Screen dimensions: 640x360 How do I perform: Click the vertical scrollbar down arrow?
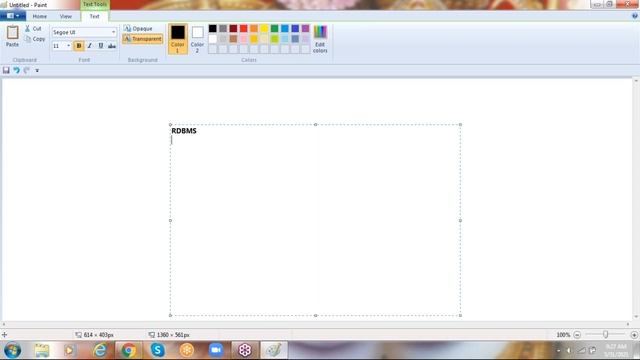tap(636, 317)
